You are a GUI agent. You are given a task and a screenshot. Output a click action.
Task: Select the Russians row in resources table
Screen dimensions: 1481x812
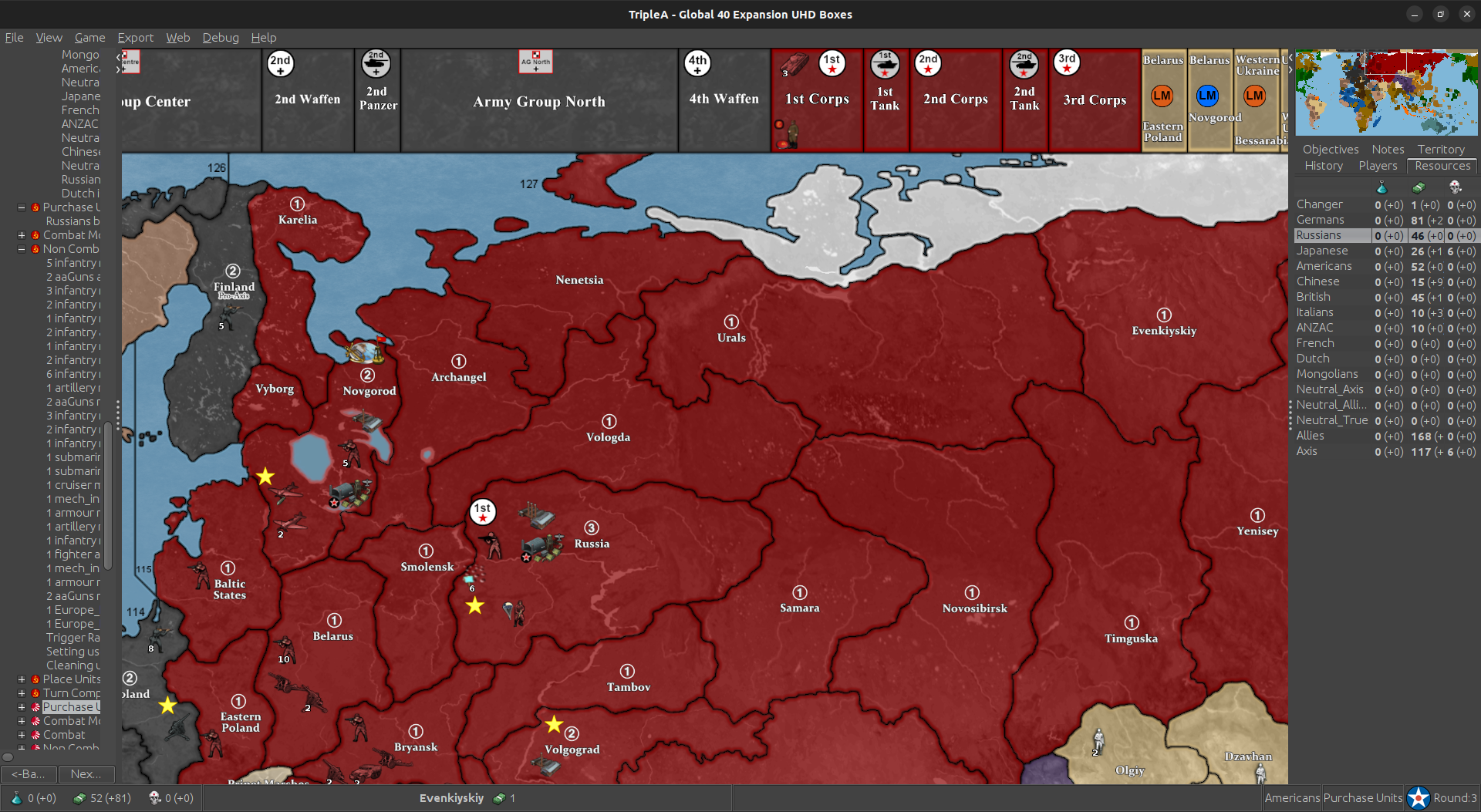(1385, 235)
